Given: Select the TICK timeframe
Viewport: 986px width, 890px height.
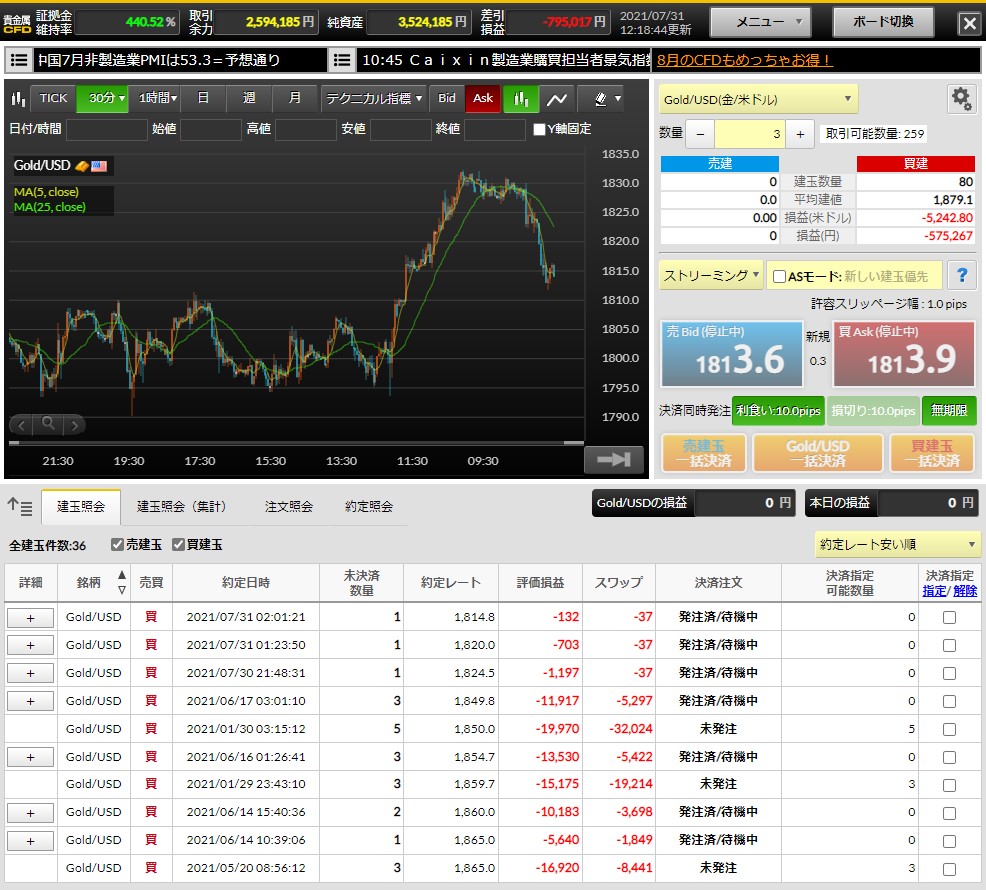Looking at the screenshot, I should pyautogui.click(x=53, y=99).
